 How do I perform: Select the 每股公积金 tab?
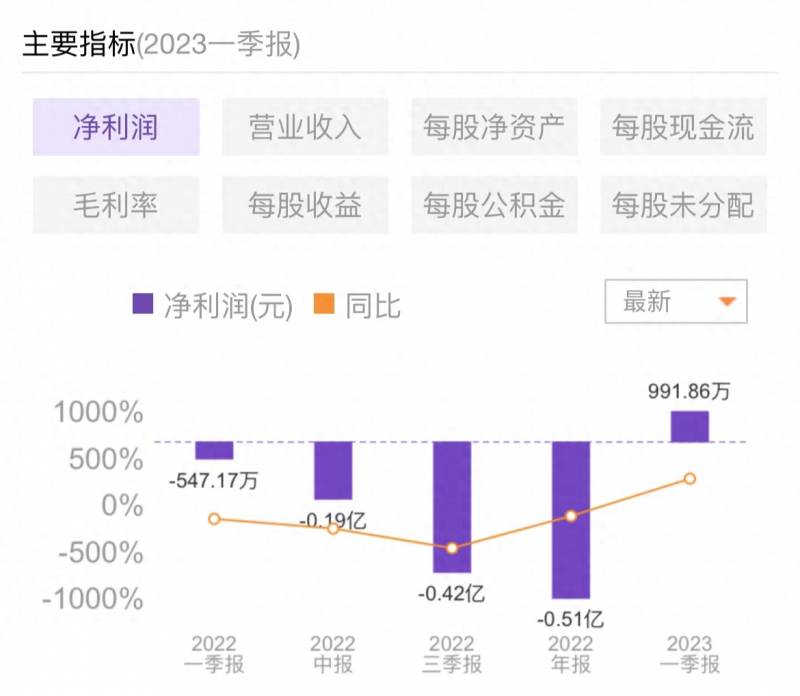point(494,205)
